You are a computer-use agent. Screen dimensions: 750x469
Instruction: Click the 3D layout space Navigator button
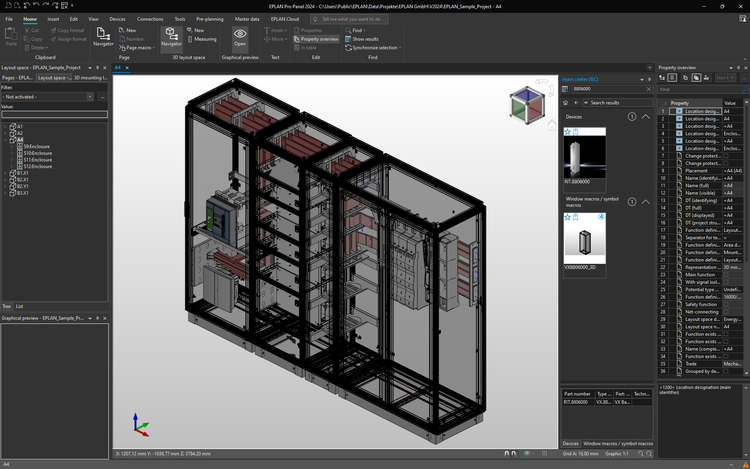(x=171, y=38)
